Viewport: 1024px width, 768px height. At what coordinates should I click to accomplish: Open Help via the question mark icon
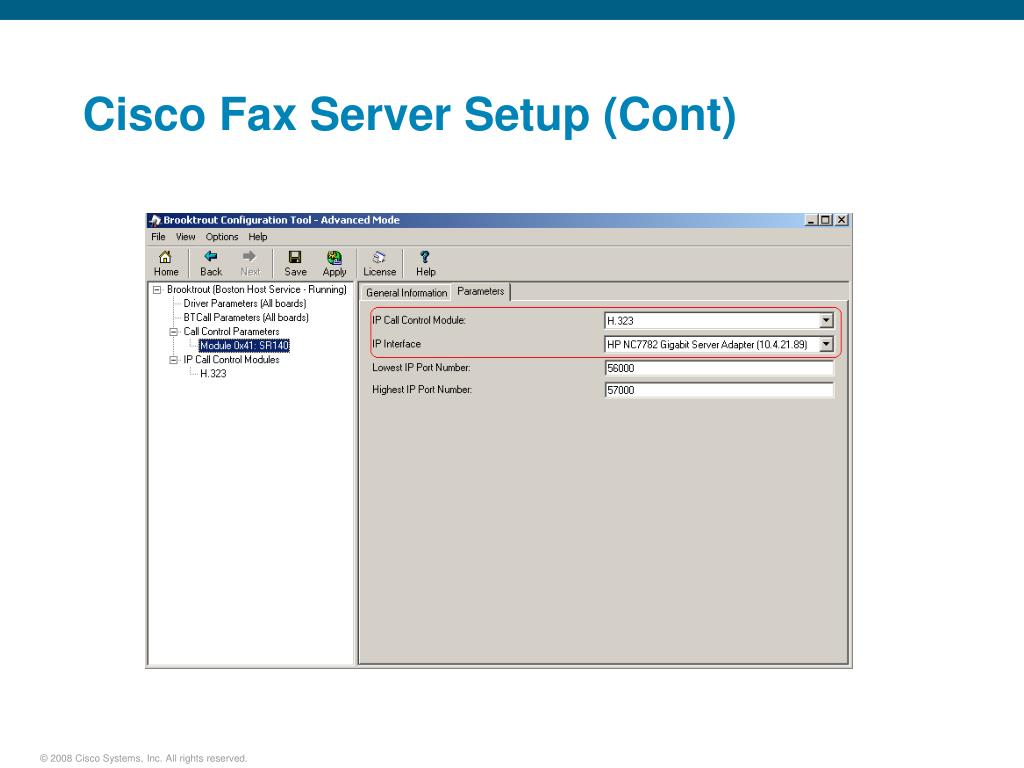pyautogui.click(x=424, y=257)
